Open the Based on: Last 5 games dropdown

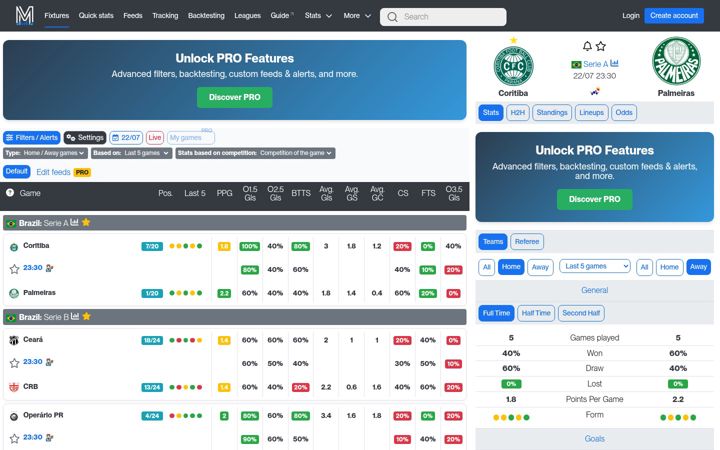click(x=131, y=153)
